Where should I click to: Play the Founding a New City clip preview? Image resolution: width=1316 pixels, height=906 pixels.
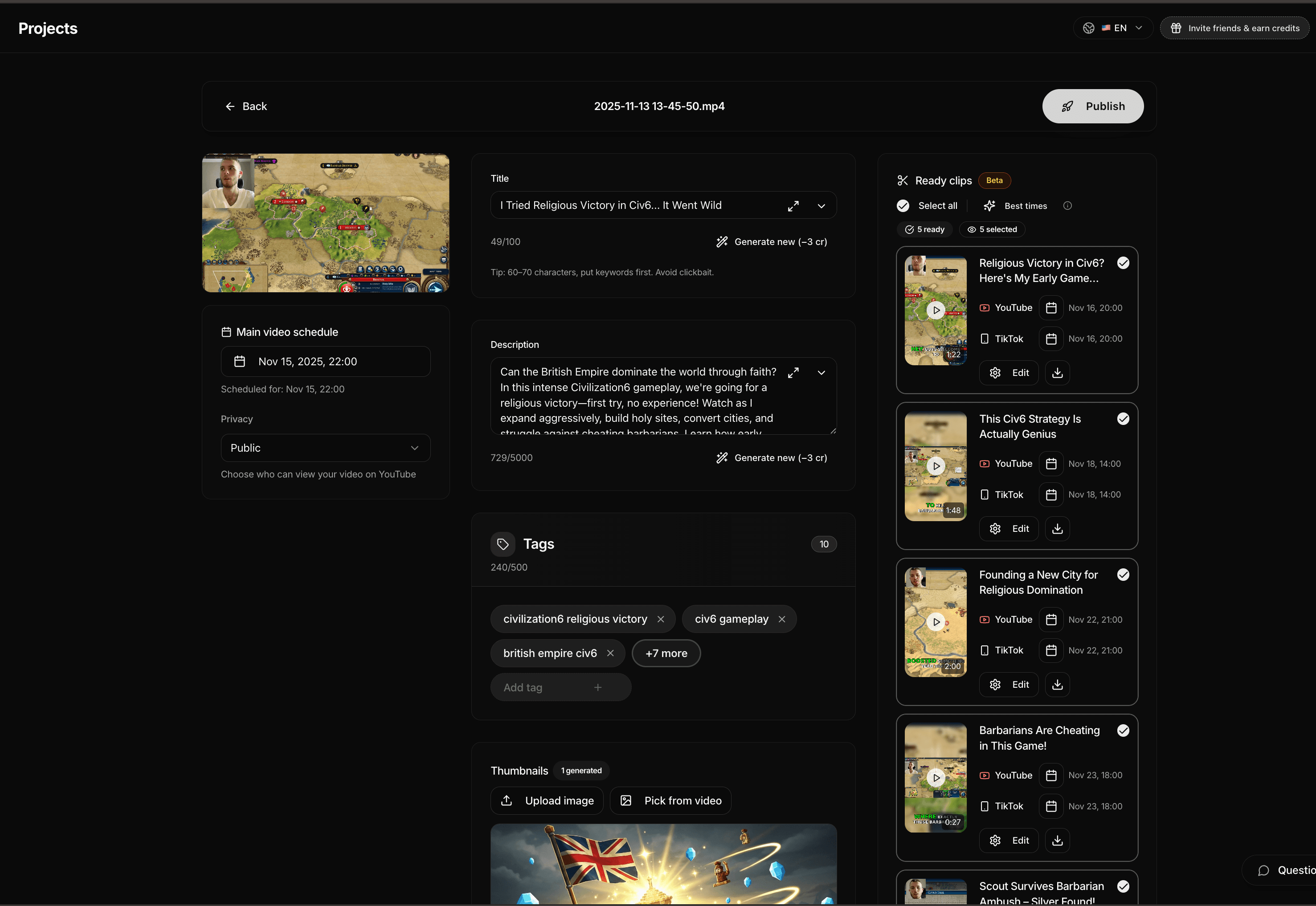[x=936, y=622]
